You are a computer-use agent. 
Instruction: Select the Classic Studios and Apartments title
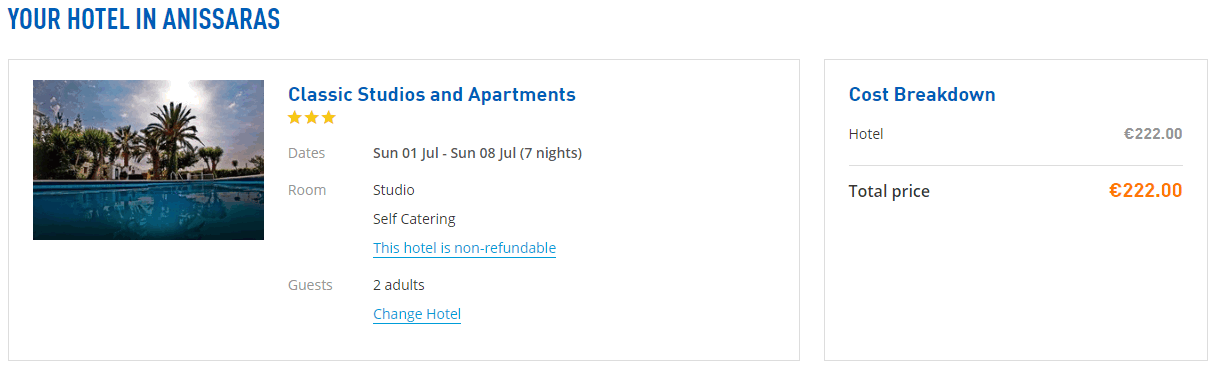(432, 95)
